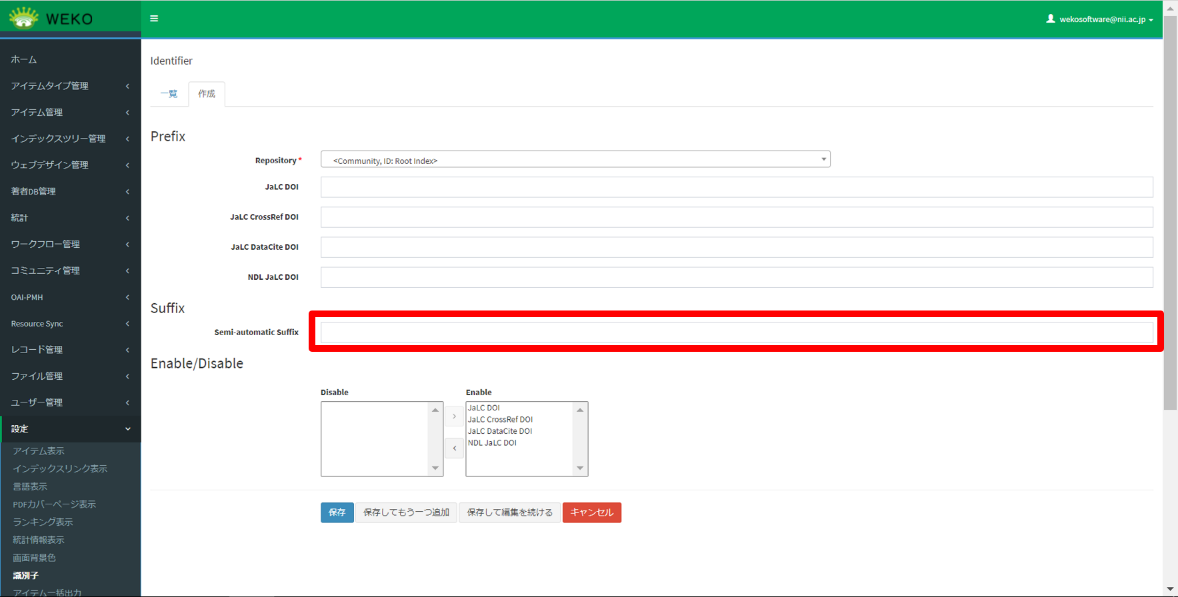Image resolution: width=1178 pixels, height=597 pixels.
Task: Select JaLC CrossRef DOI in Enable list
Action: (500, 420)
